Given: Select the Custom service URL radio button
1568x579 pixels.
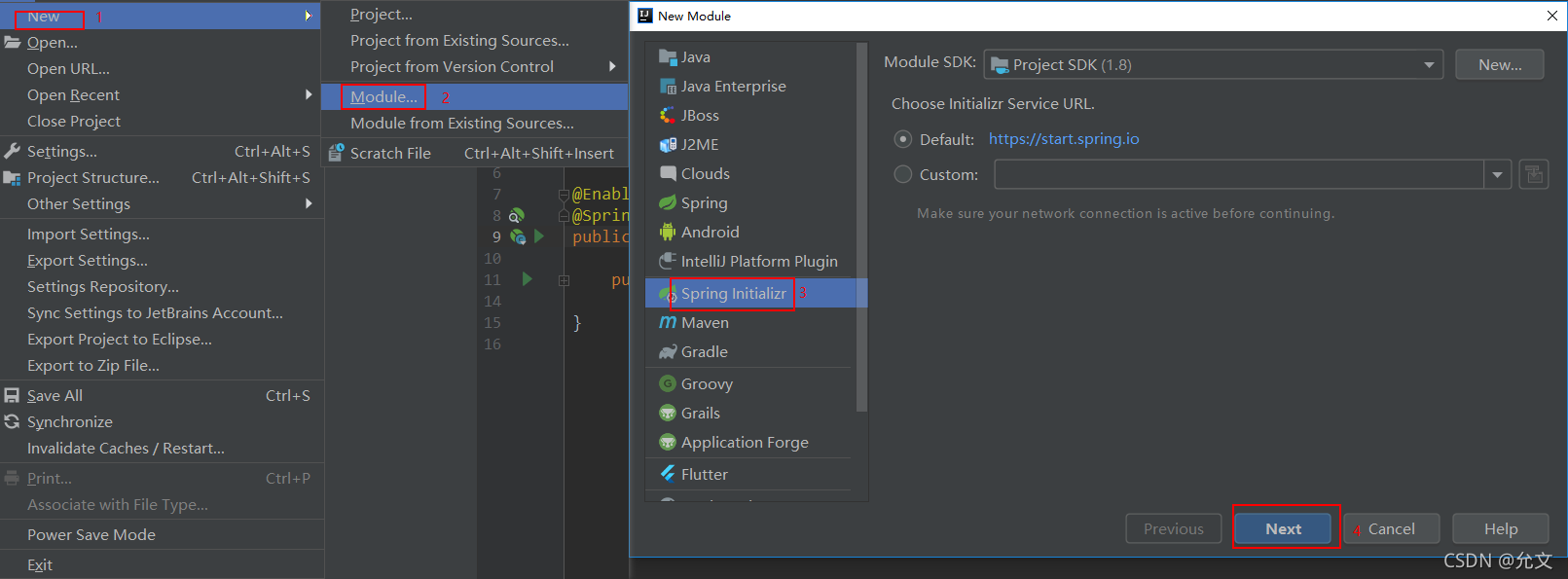Looking at the screenshot, I should [x=903, y=174].
